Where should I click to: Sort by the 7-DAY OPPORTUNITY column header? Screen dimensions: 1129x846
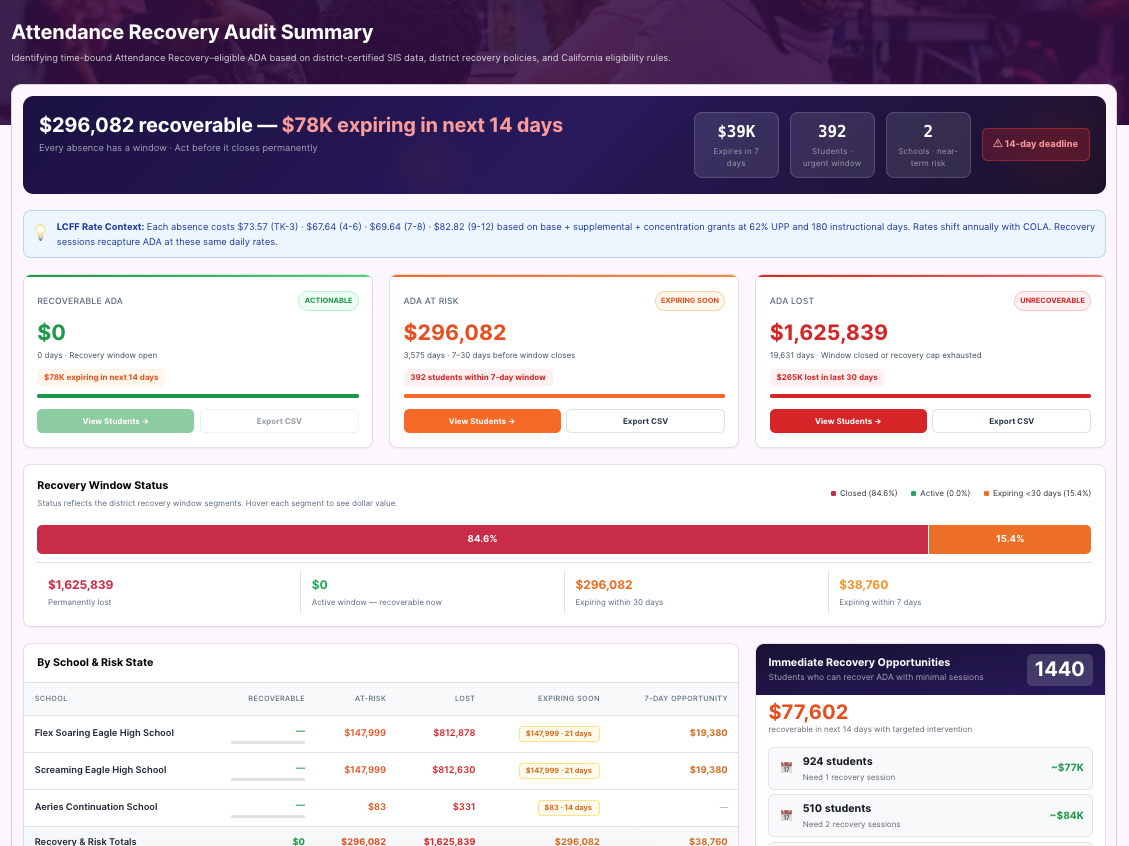pos(685,698)
